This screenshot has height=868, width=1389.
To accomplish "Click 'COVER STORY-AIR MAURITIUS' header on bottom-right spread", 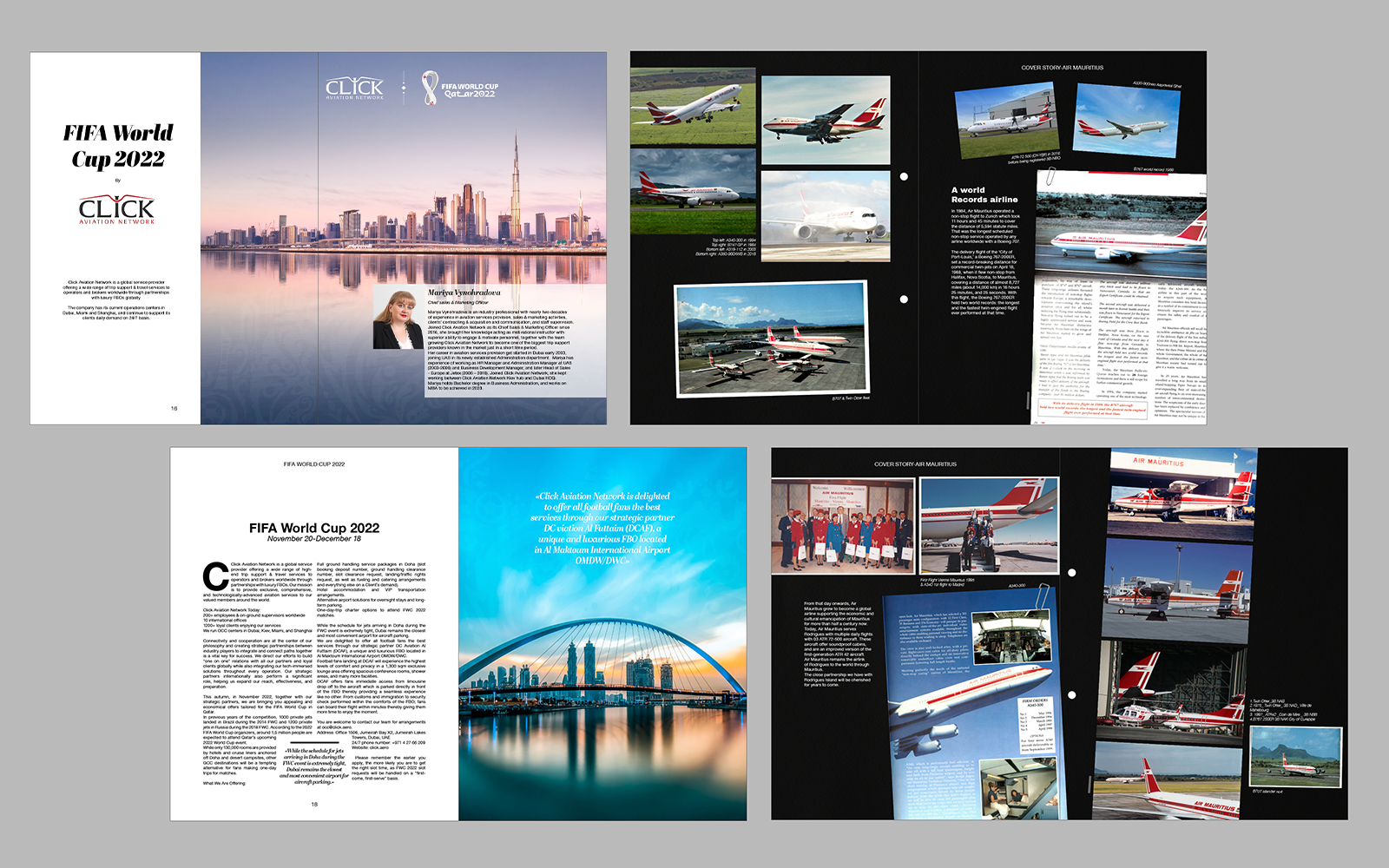I will pyautogui.click(x=915, y=464).
